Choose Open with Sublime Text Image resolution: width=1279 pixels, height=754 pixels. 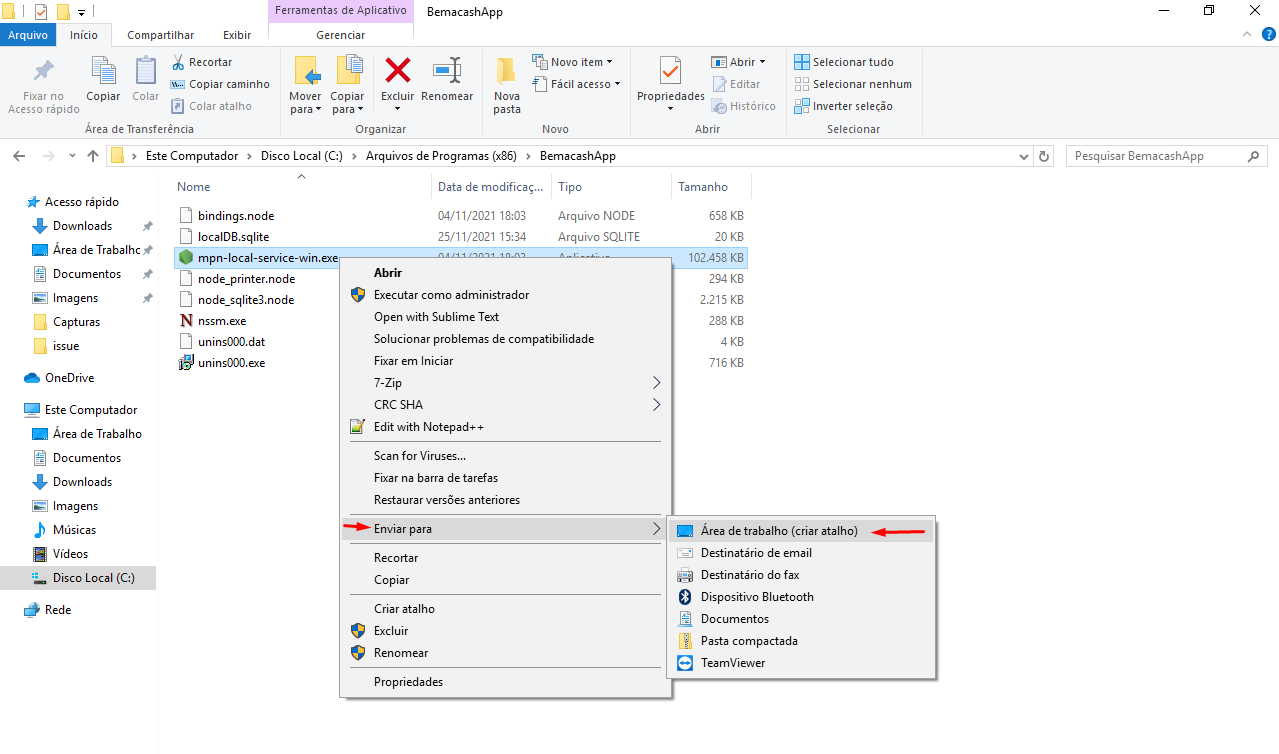click(x=505, y=317)
